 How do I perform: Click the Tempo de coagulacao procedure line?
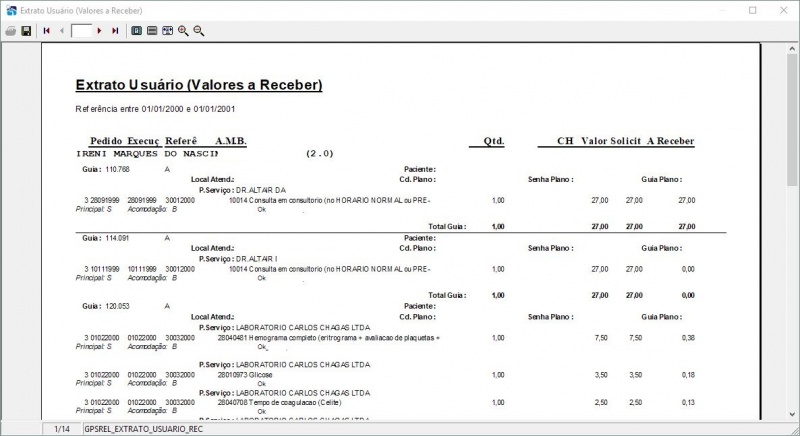[x=280, y=402]
